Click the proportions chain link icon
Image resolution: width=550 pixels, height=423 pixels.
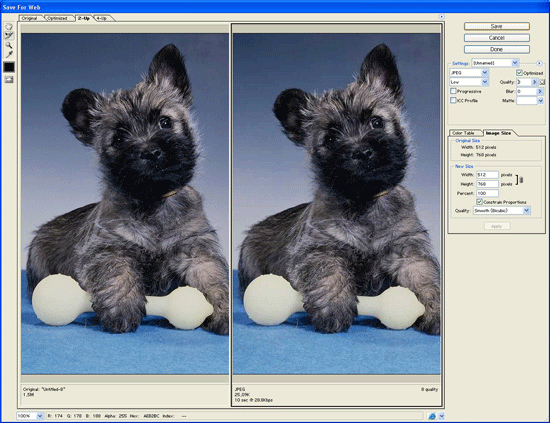click(x=521, y=180)
